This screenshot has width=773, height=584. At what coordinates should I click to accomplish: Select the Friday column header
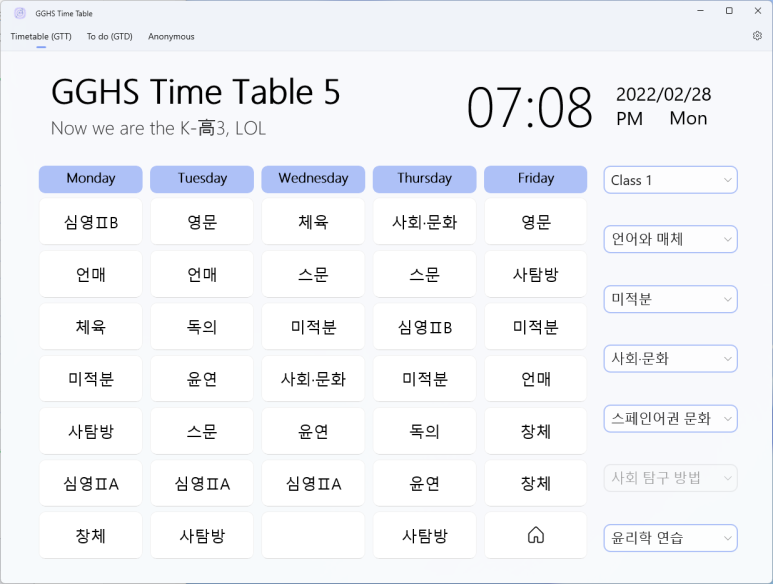point(536,179)
